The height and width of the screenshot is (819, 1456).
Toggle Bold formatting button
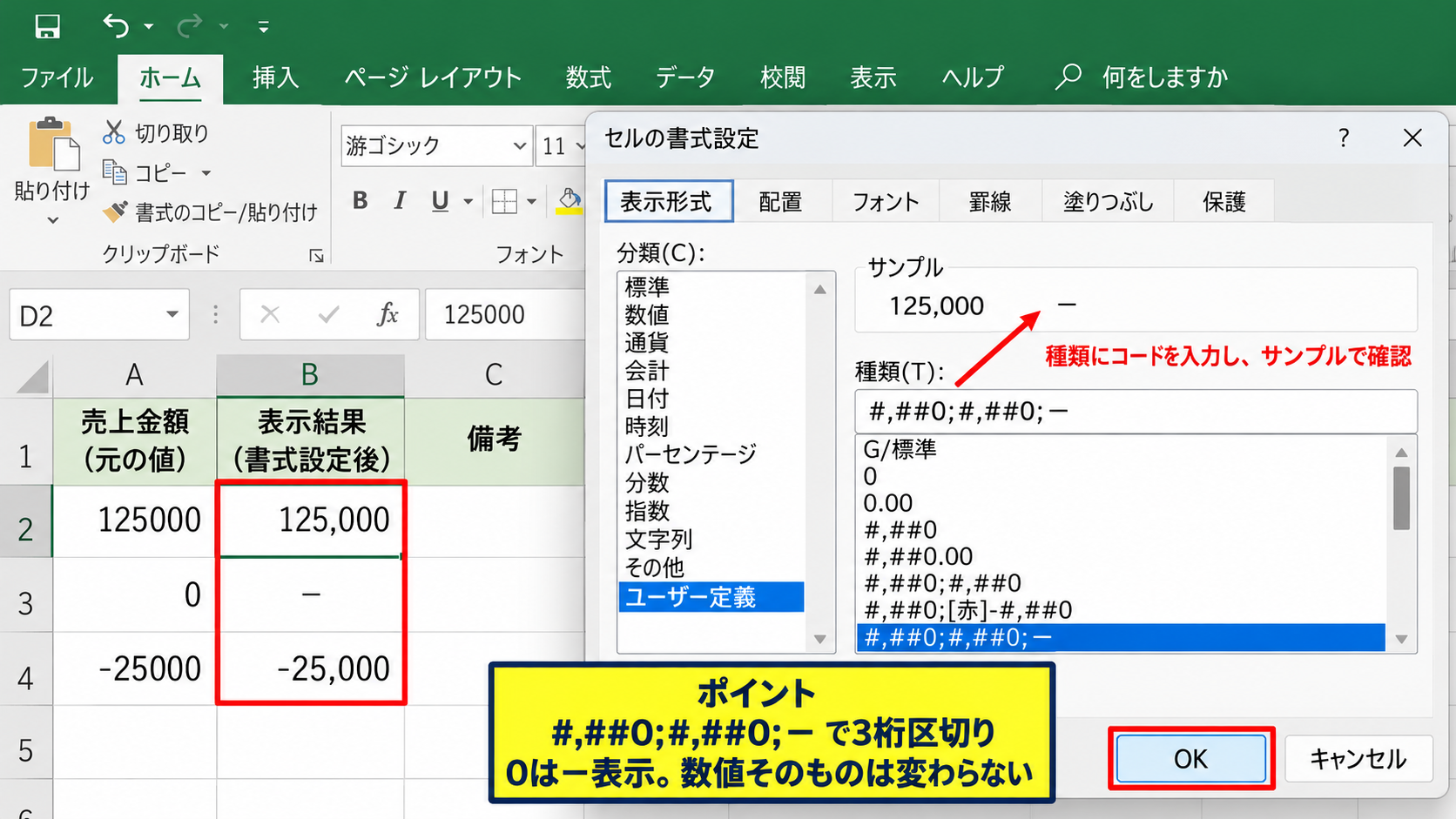point(360,201)
